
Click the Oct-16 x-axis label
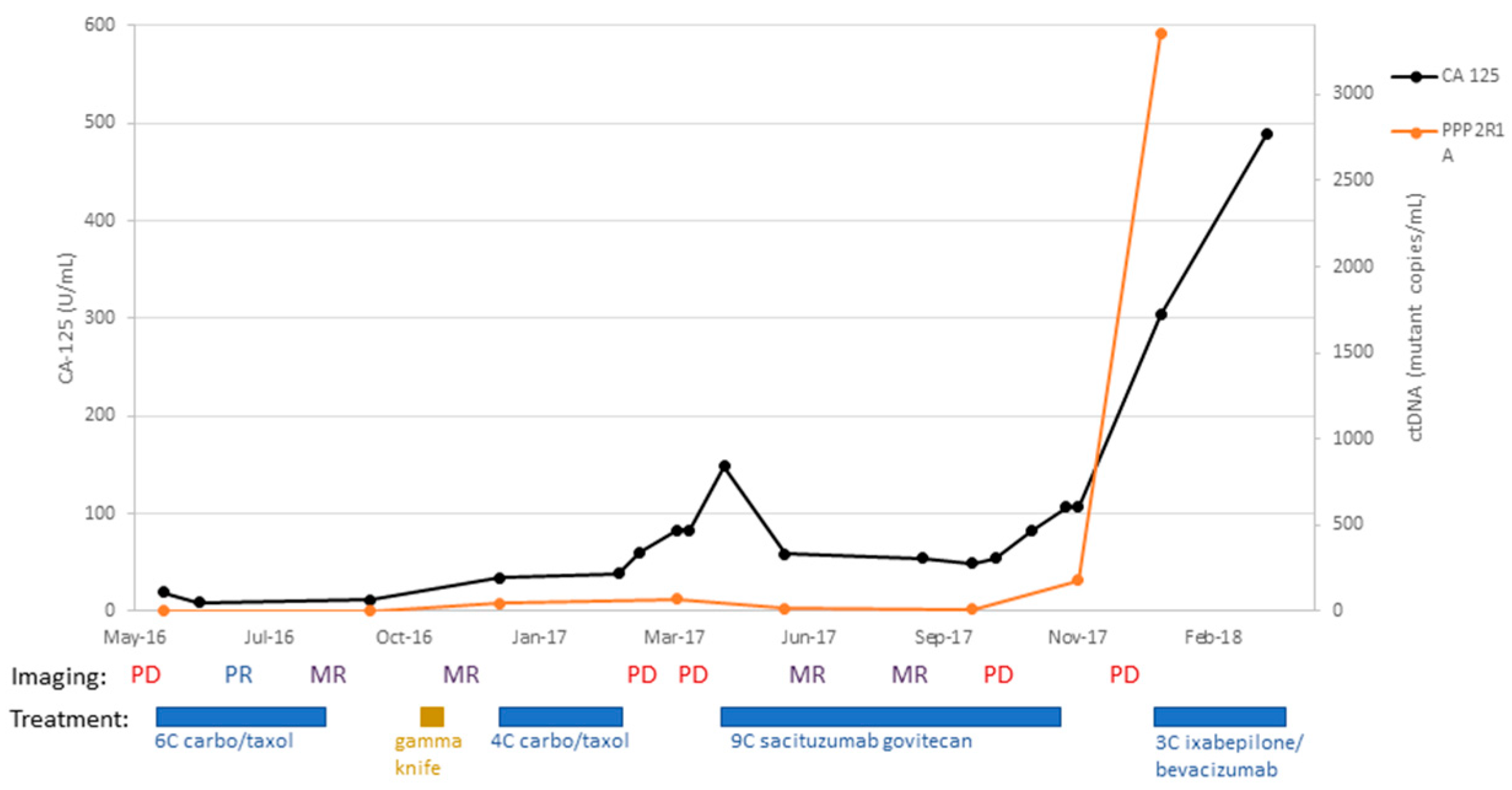[x=403, y=637]
